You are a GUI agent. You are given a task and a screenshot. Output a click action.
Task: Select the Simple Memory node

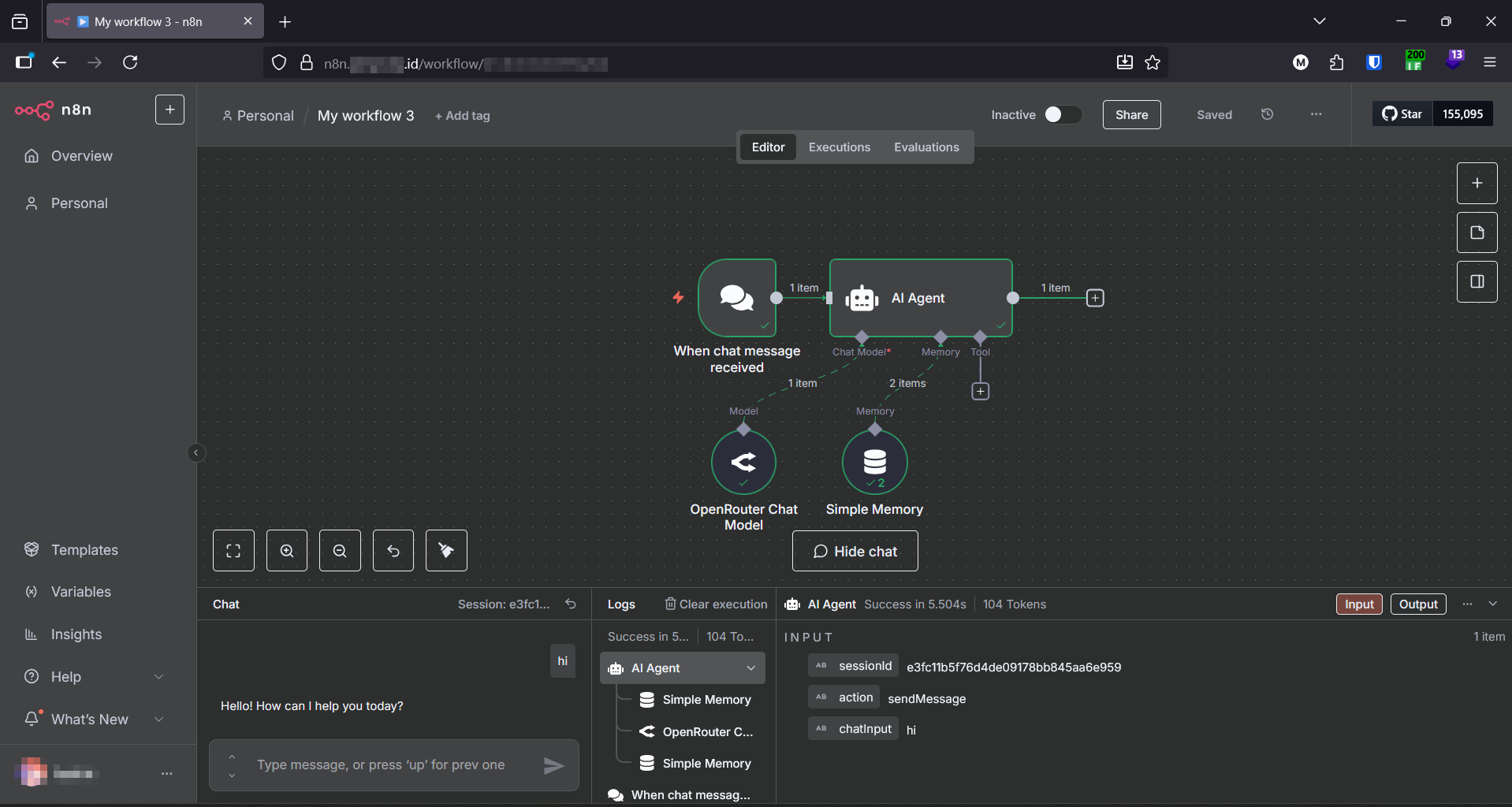874,463
